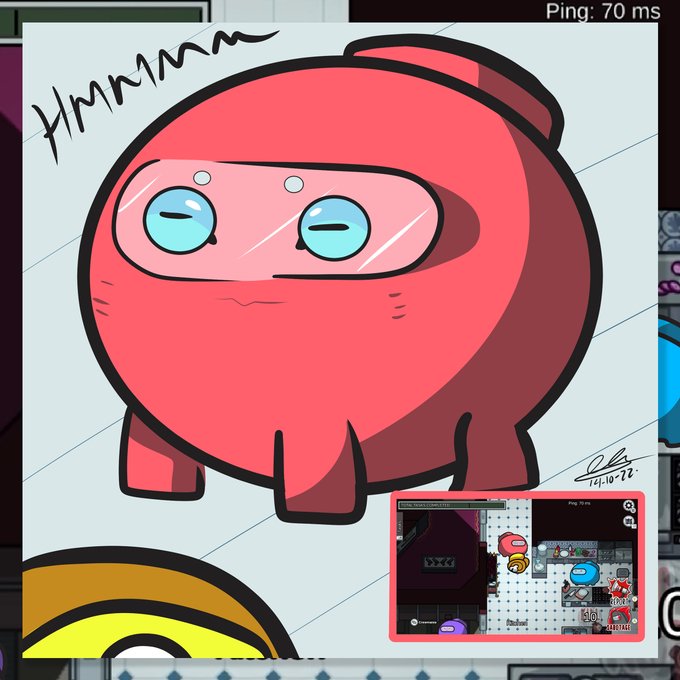Click the Sabotage button in the inset game
The image size is (680, 680).
click(619, 619)
